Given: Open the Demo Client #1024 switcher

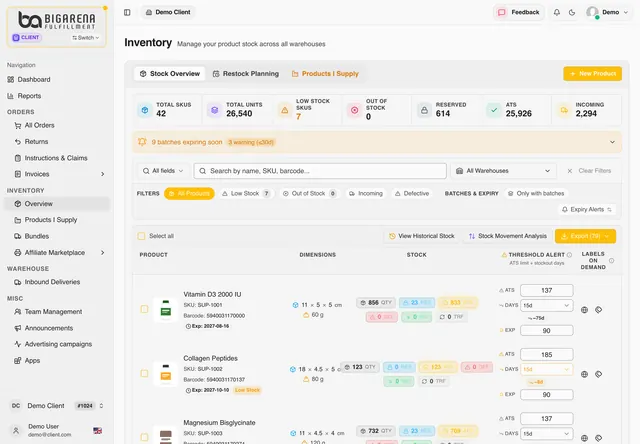Looking at the screenshot, I should (57, 406).
